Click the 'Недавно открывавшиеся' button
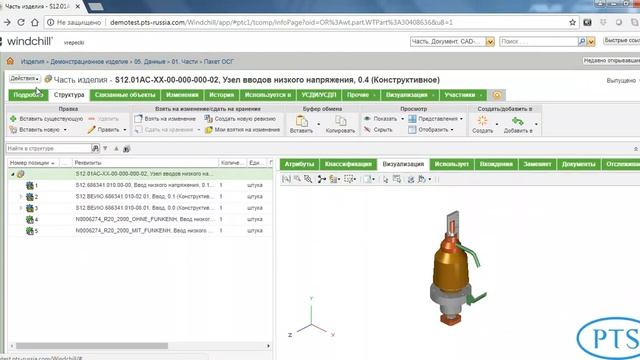 pyautogui.click(x=611, y=60)
